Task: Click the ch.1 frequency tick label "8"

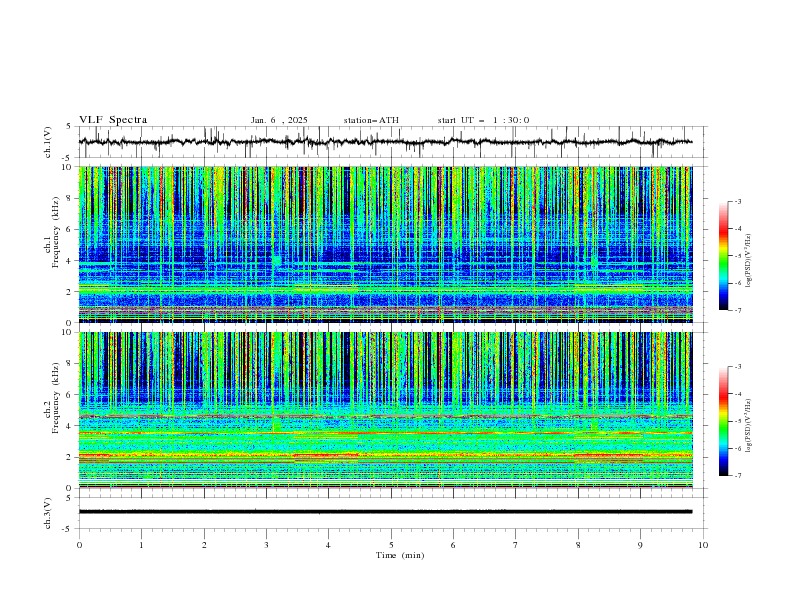Action: pyautogui.click(x=71, y=198)
